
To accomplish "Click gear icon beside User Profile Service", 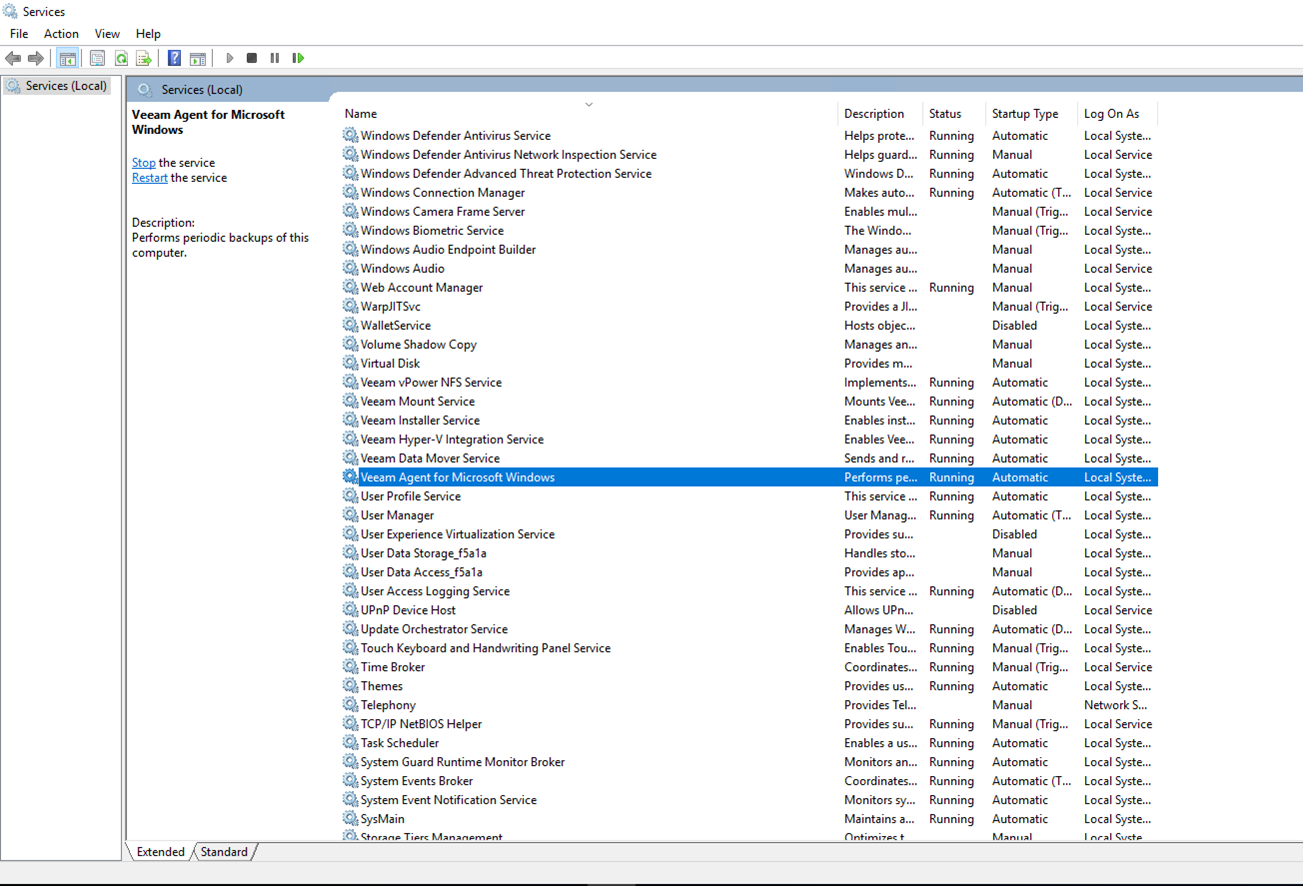I will pos(350,496).
